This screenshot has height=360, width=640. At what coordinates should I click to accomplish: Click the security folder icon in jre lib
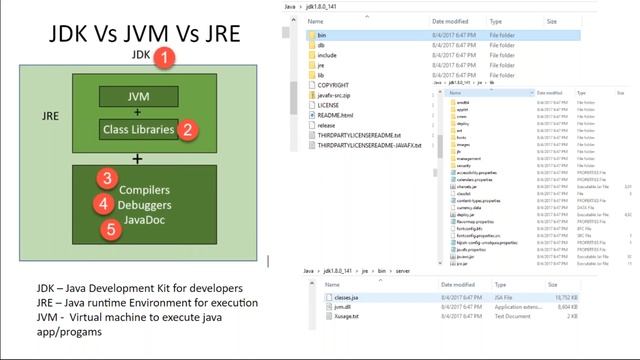[453, 165]
